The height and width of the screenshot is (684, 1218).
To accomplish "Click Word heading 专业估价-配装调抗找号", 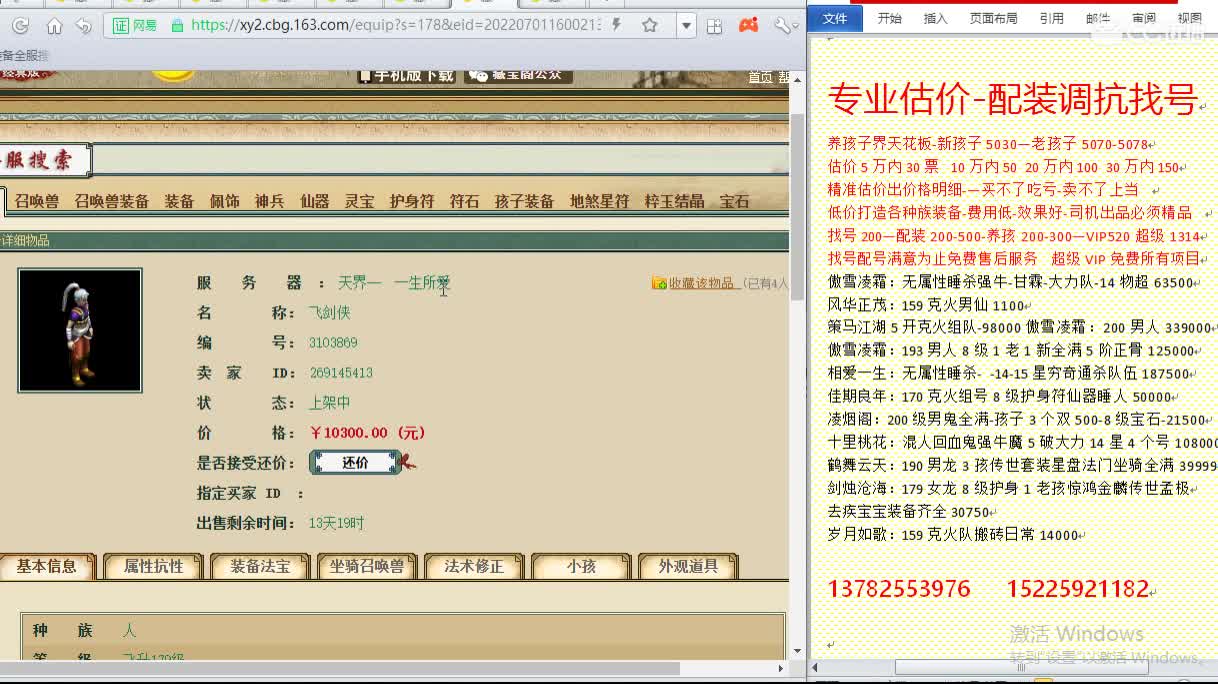I will click(x=1012, y=100).
